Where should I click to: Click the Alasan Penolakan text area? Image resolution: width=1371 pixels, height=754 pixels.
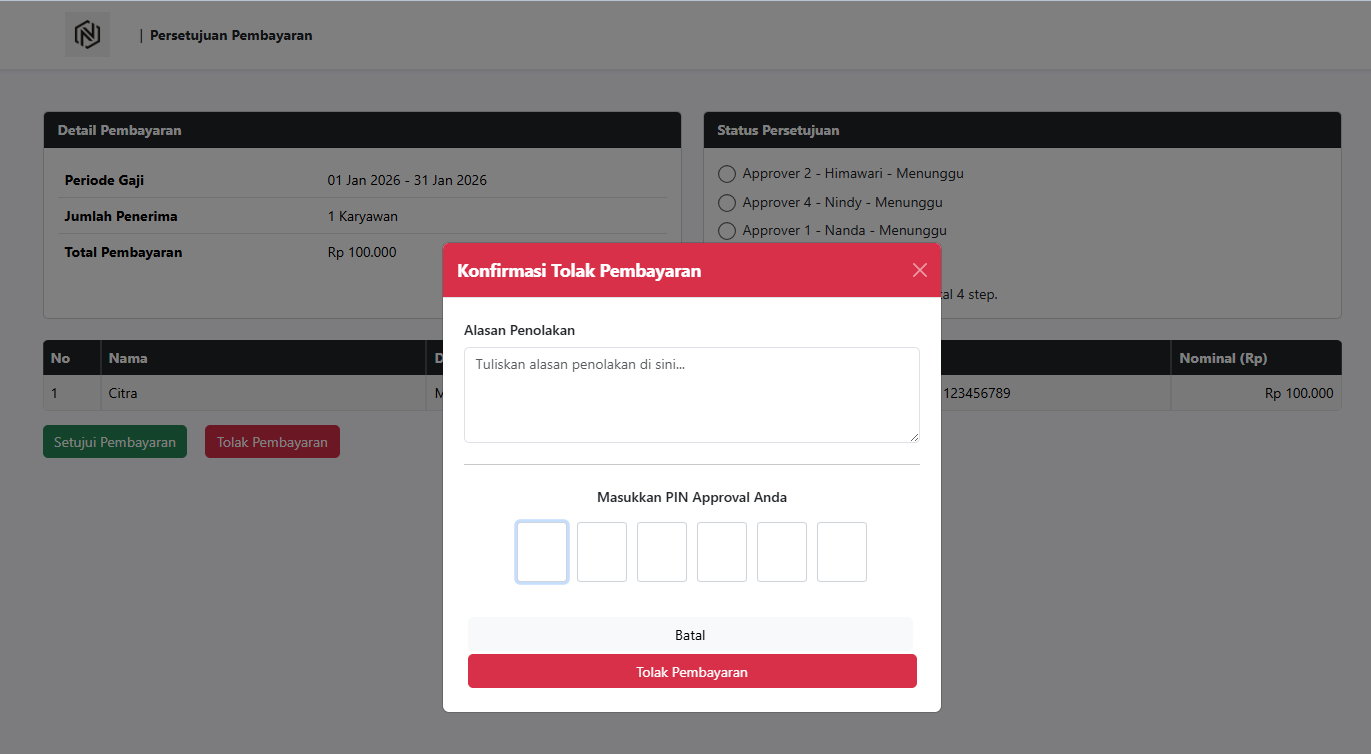click(x=691, y=394)
